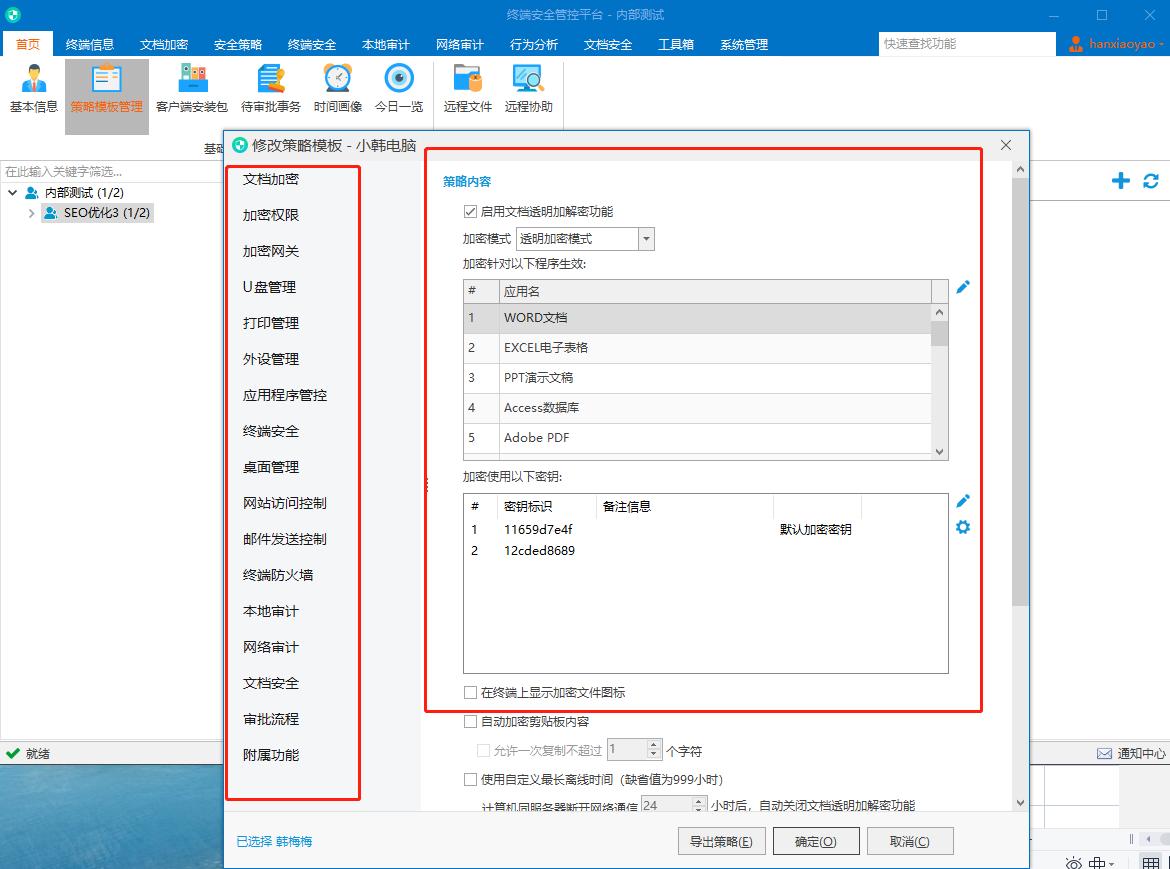Select key 12cded8689 row
Viewport: 1170px width, 869px height.
tap(705, 550)
